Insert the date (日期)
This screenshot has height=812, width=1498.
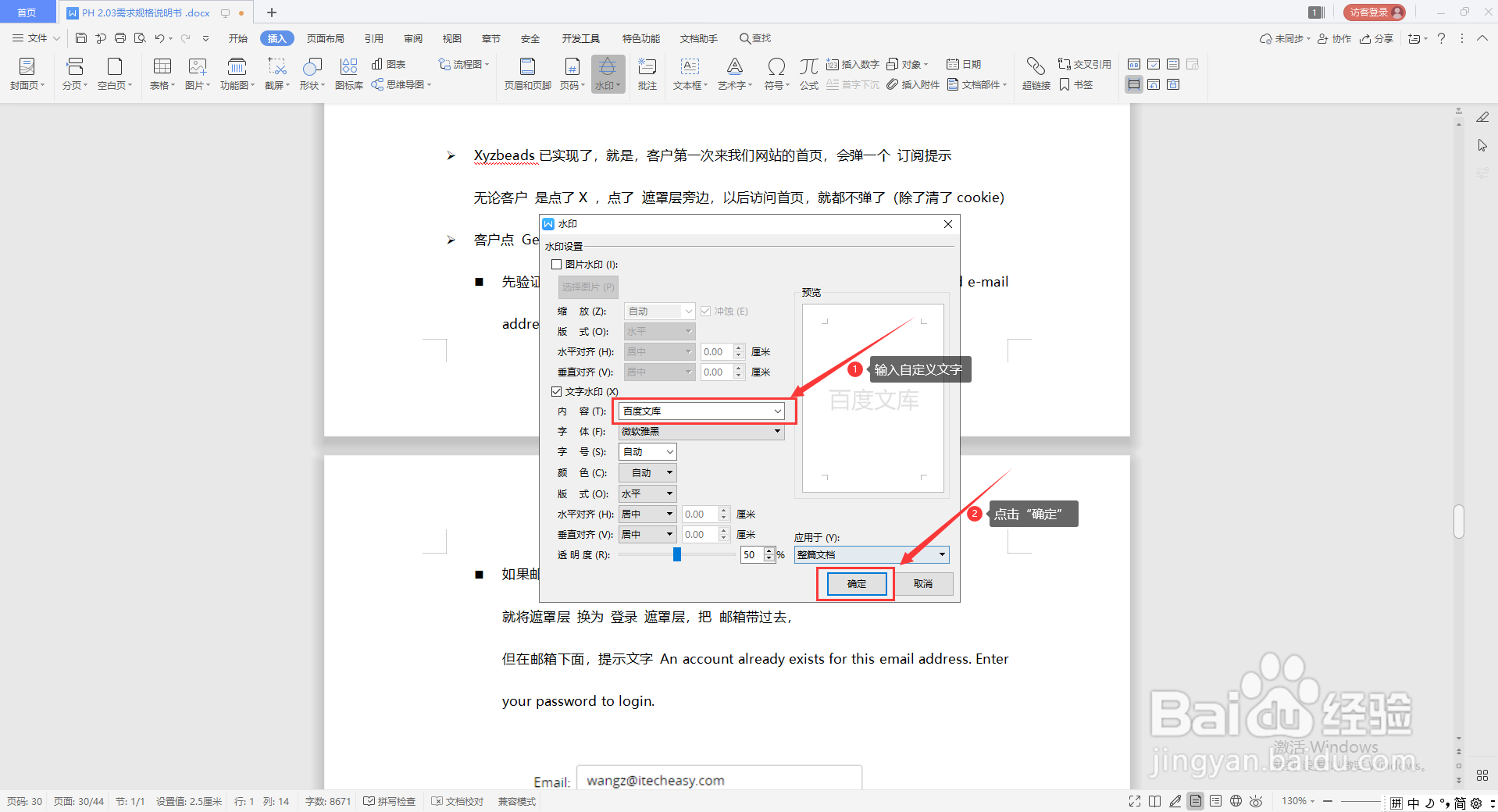964,64
